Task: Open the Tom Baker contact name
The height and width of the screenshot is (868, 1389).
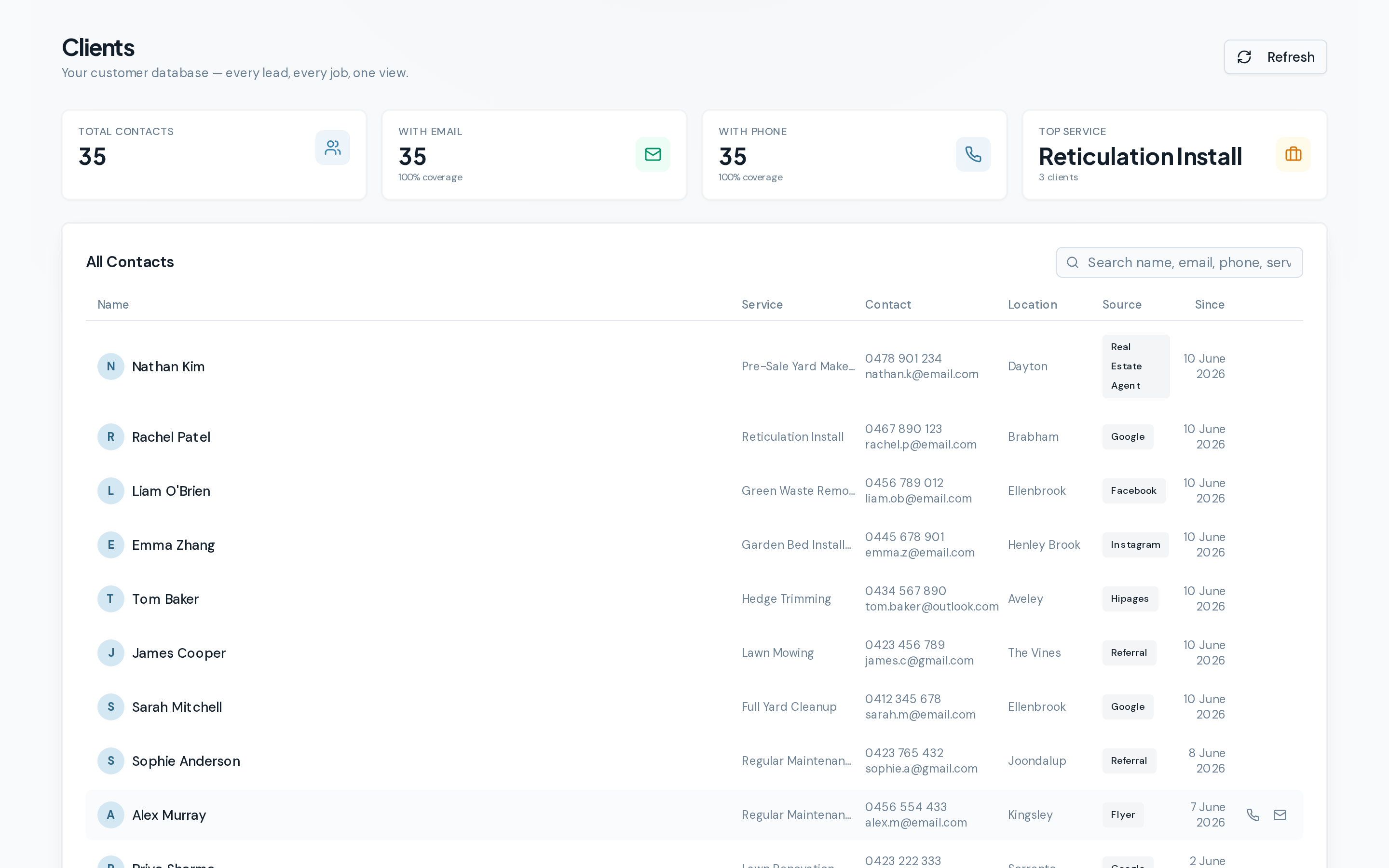Action: click(x=165, y=599)
